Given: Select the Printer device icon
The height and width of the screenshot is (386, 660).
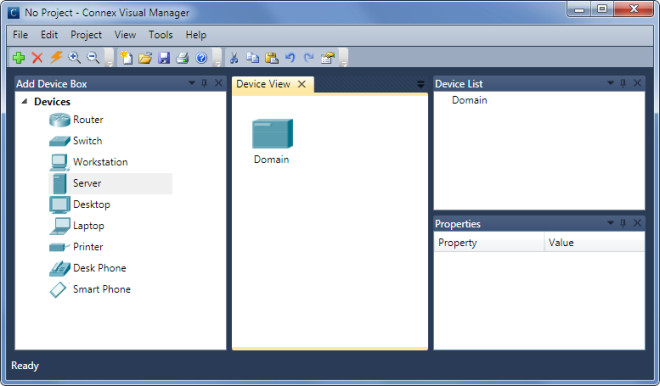Looking at the screenshot, I should coord(59,247).
